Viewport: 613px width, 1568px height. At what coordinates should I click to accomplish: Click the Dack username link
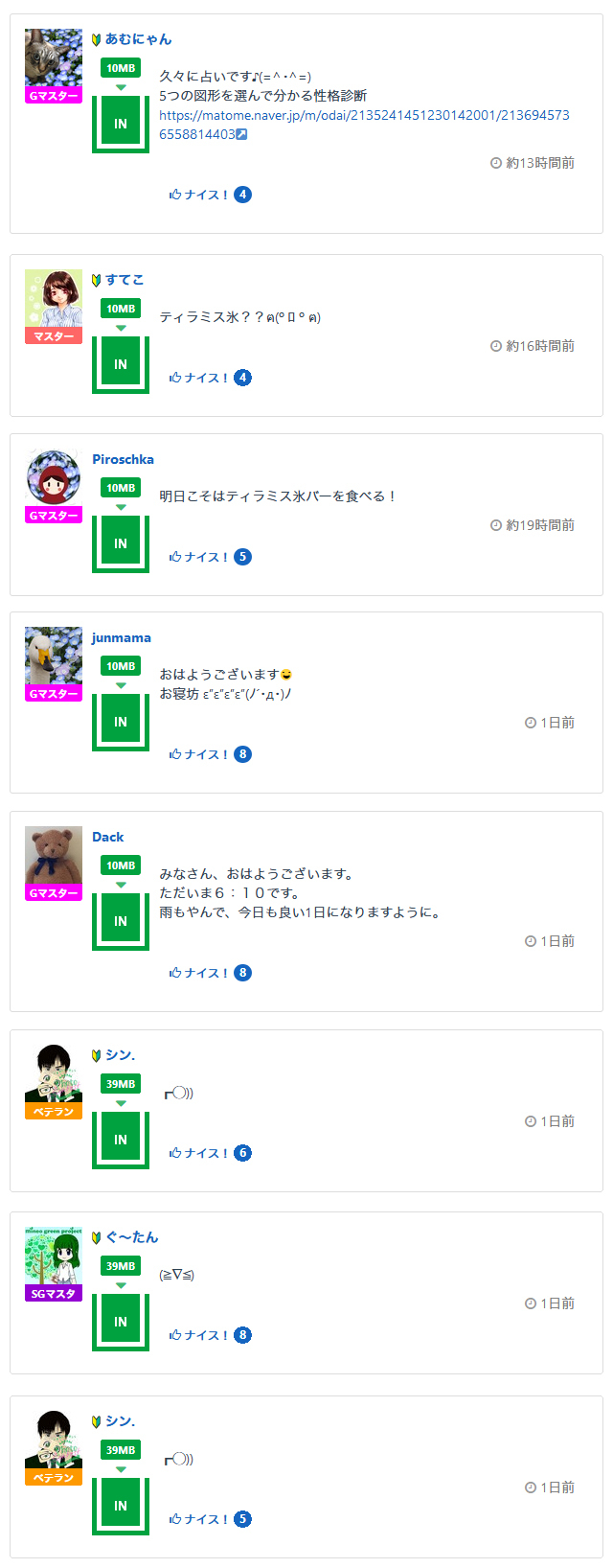pyautogui.click(x=108, y=837)
